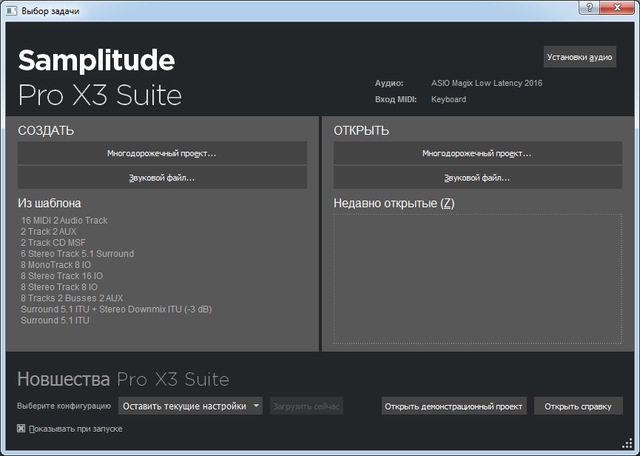Click the Samplitude icon in the title bar
This screenshot has height=456, width=640.
pyautogui.click(x=11, y=11)
